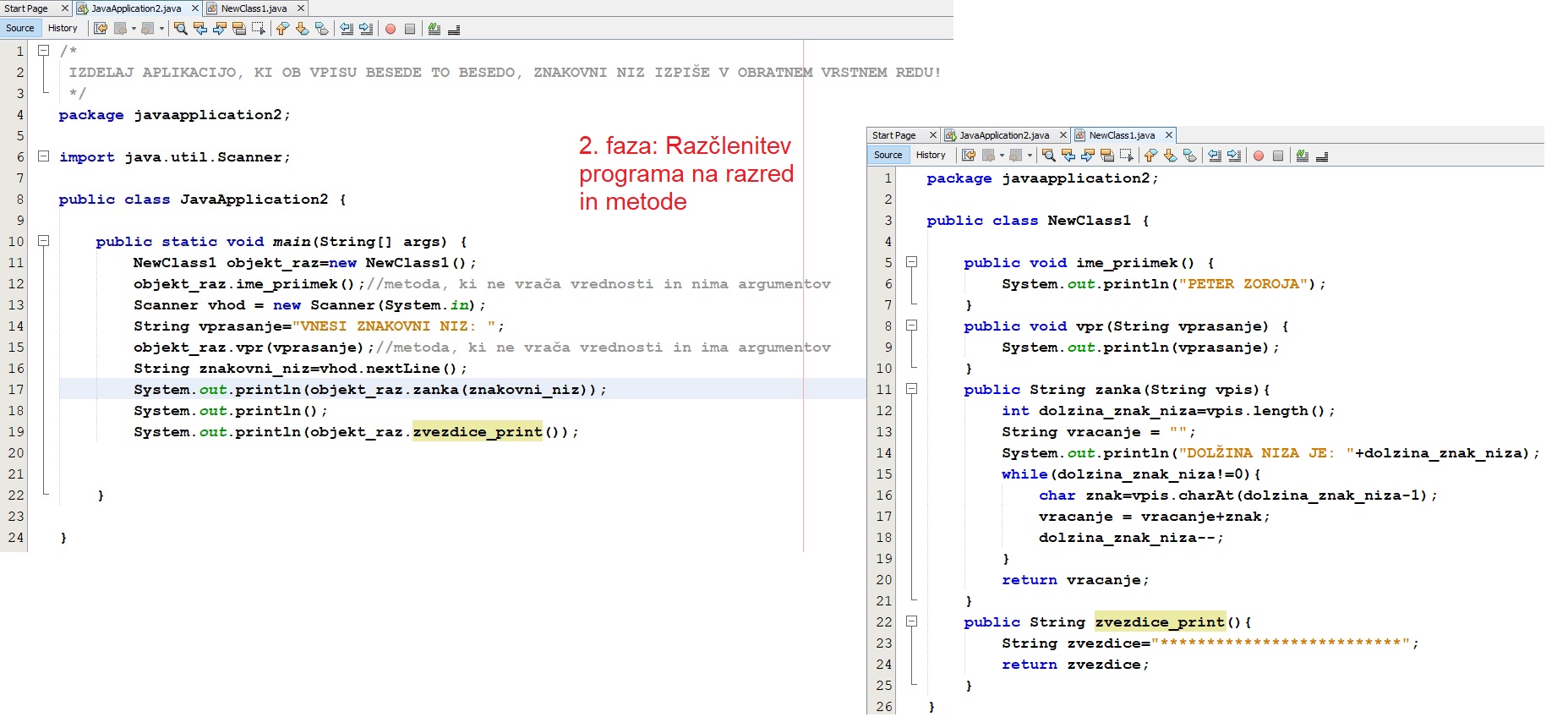1568x728 pixels.
Task: Click Next Bookmark icon in right editor toolbar
Action: [x=1170, y=156]
